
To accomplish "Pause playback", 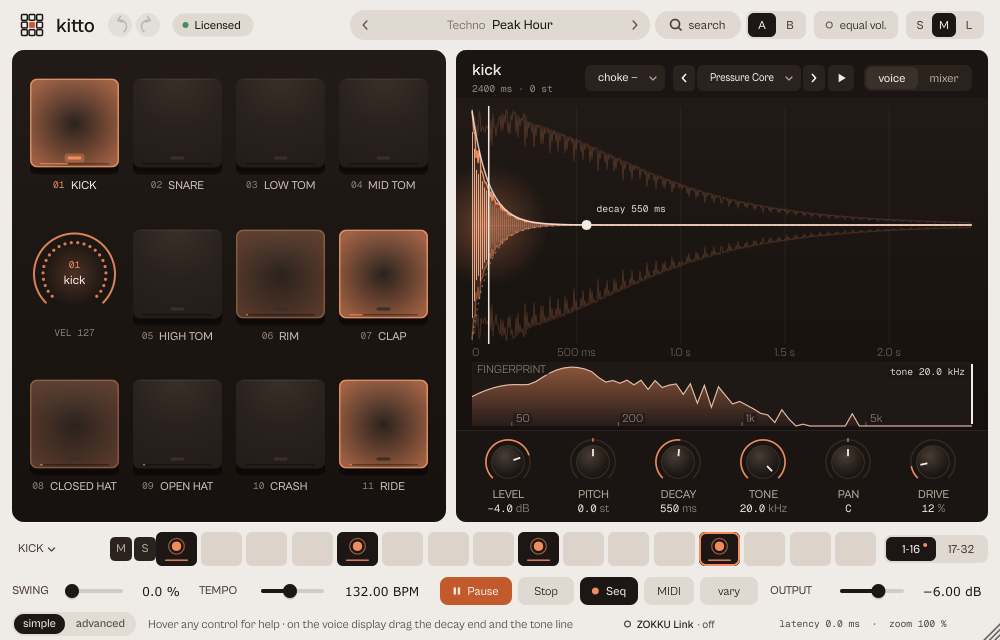I will (476, 591).
